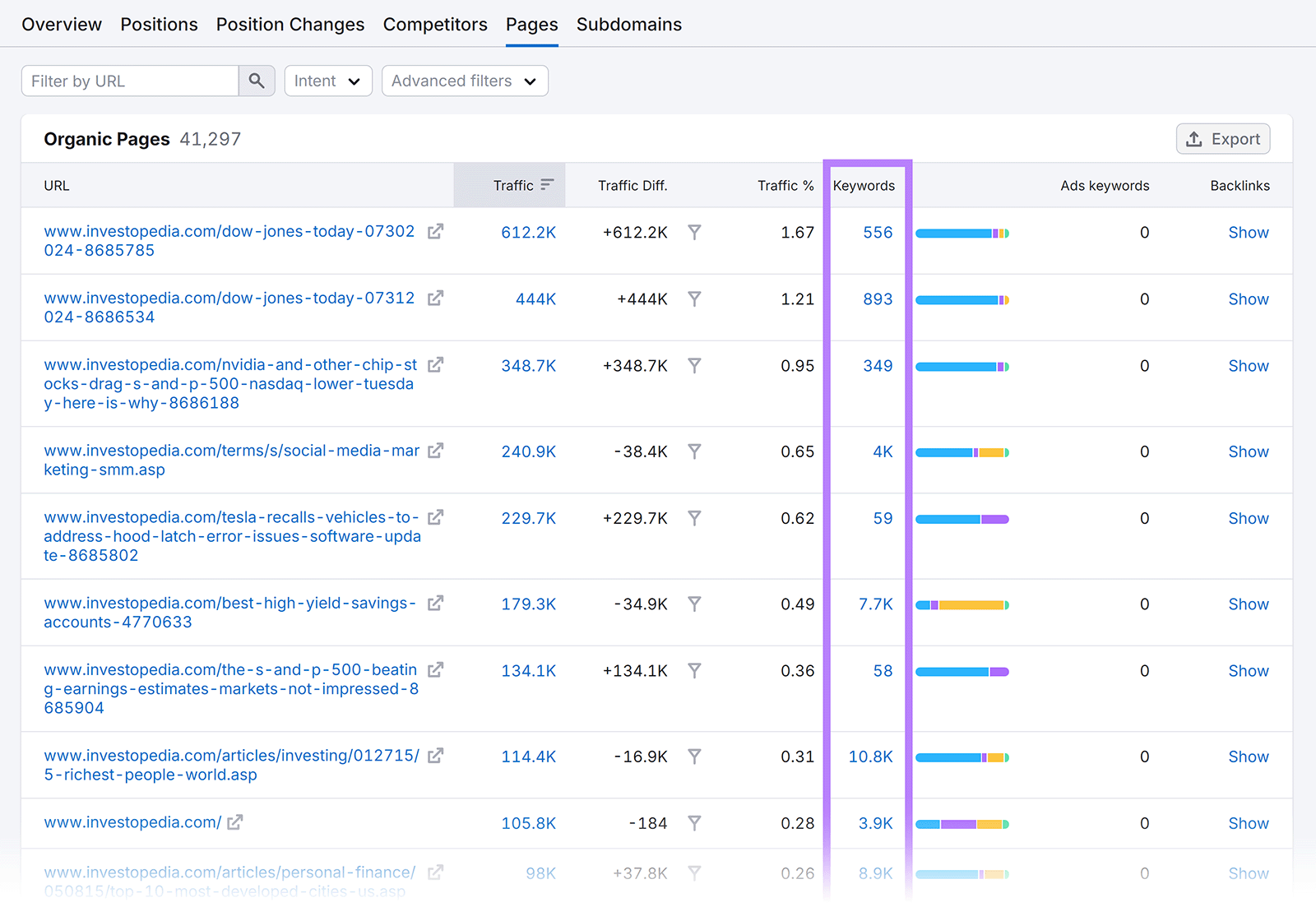
Task: Open the Subdomains tab
Action: click(628, 24)
